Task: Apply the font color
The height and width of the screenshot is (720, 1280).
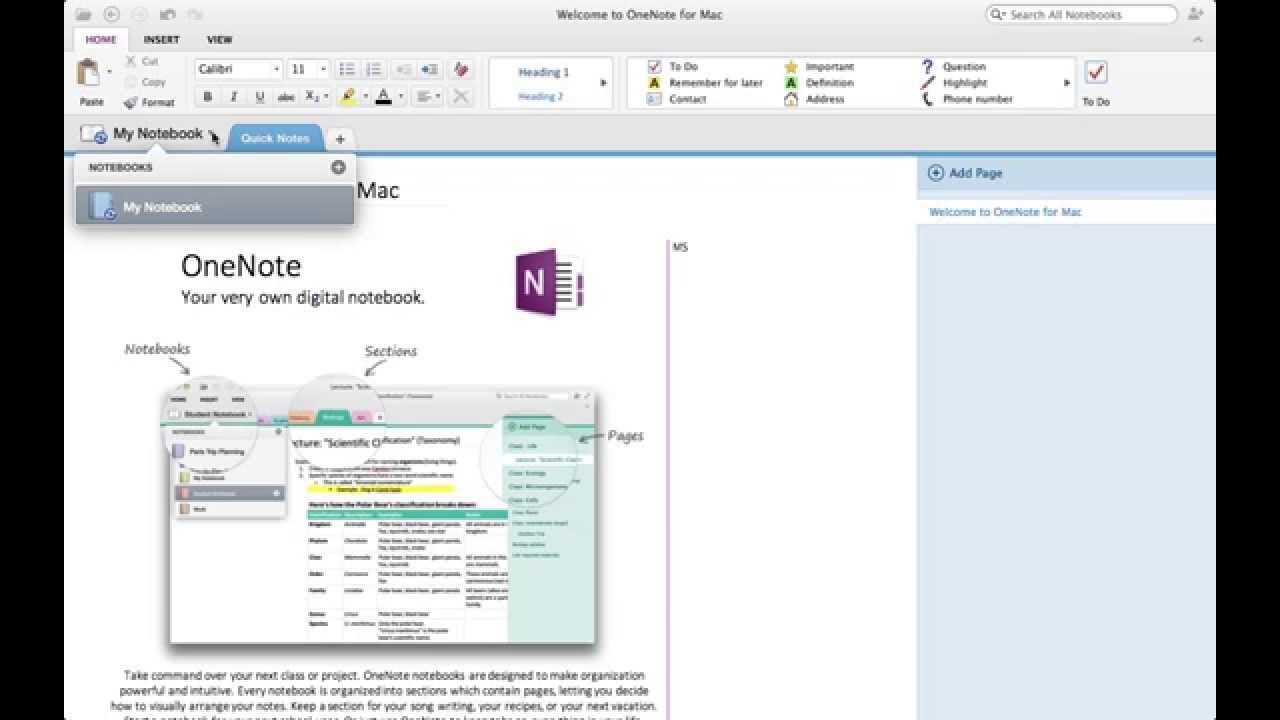Action: [384, 97]
